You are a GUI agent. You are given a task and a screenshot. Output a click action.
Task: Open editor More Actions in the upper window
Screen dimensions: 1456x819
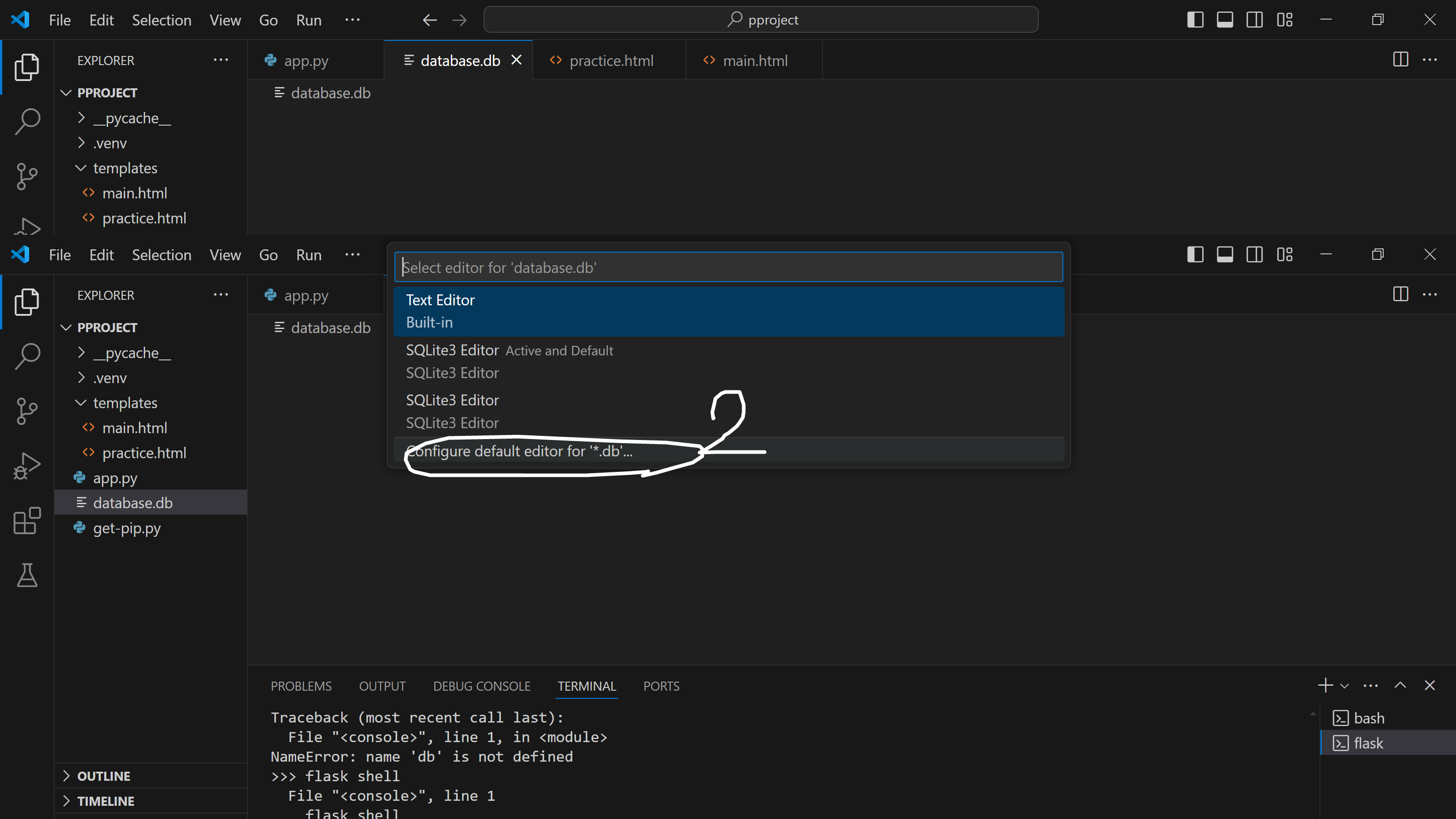pyautogui.click(x=1430, y=59)
